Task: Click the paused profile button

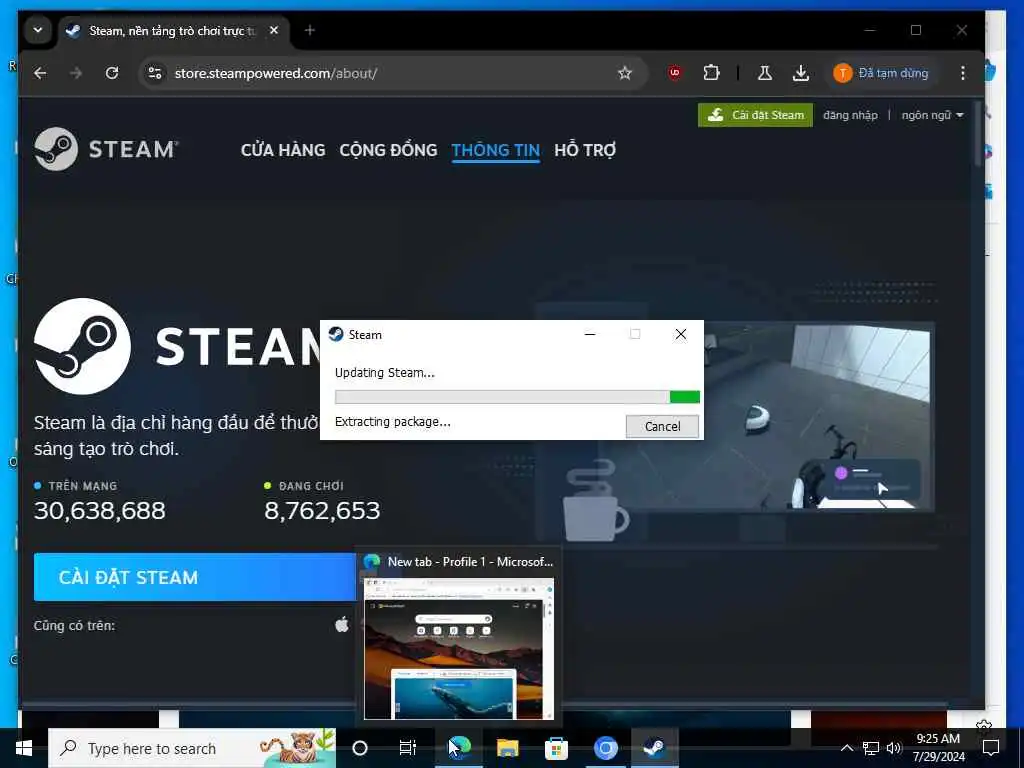Action: pyautogui.click(x=882, y=73)
